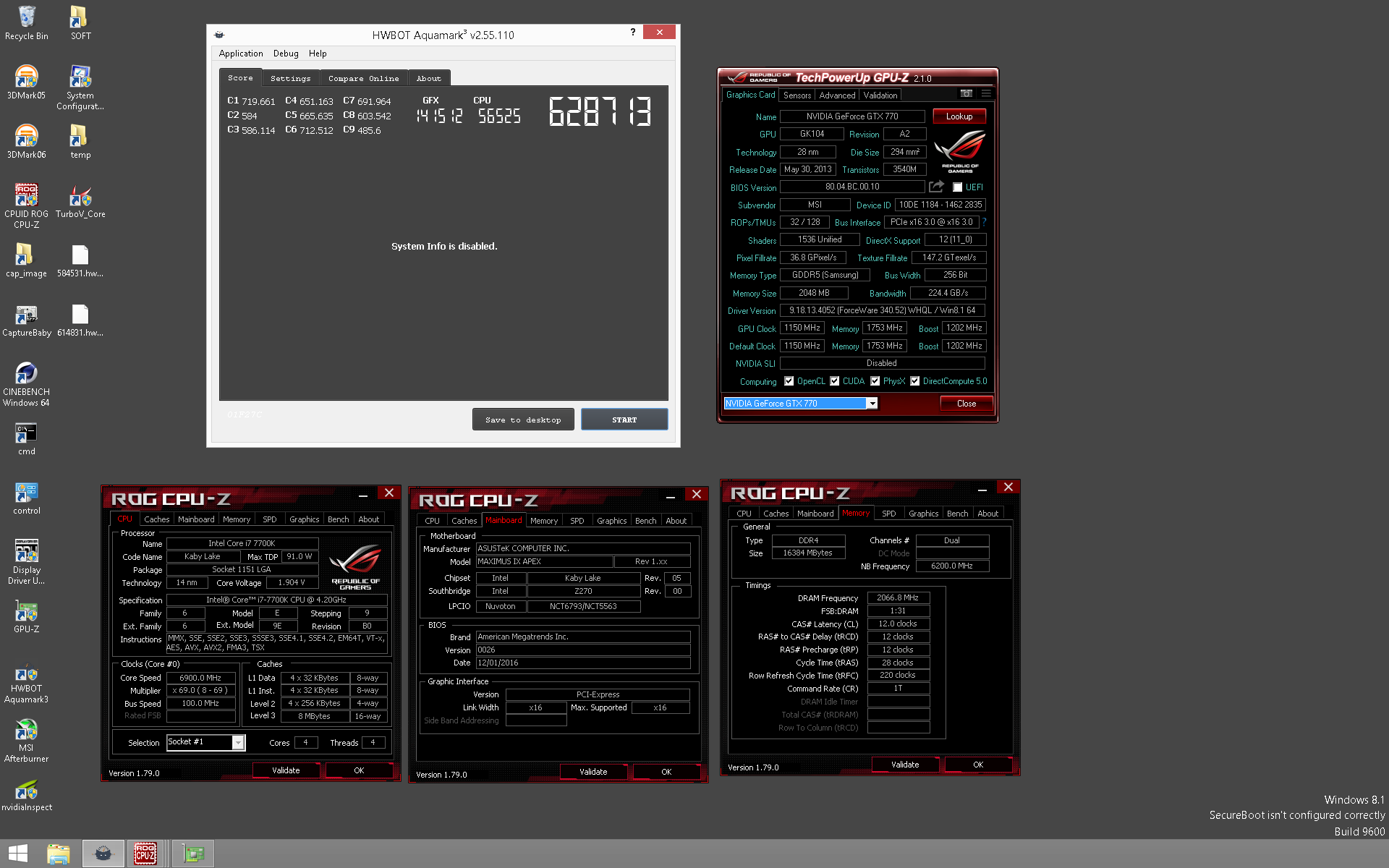
Task: Launch CINEBENCH Windows 64 shortcut
Action: (27, 384)
